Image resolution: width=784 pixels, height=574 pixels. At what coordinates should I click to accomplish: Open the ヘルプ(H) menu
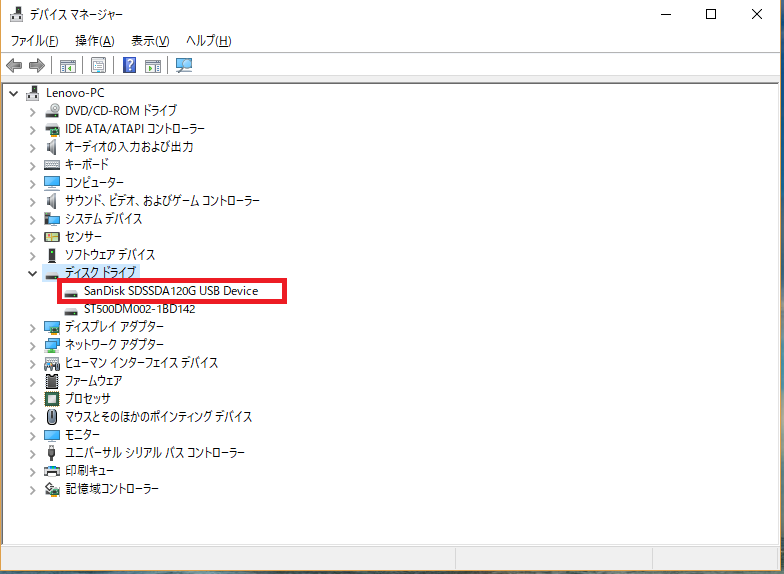(x=208, y=41)
